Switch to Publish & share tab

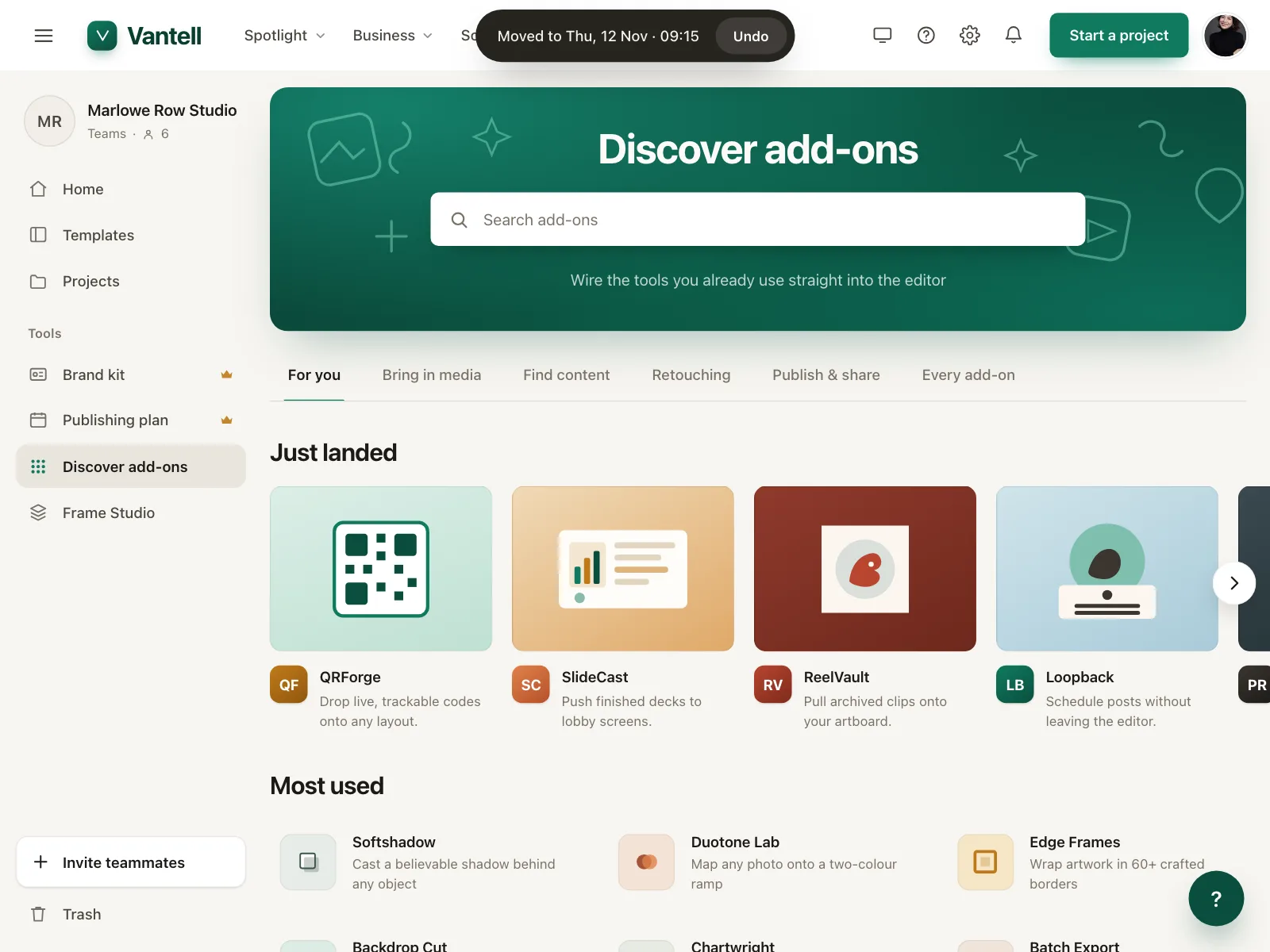click(x=826, y=375)
